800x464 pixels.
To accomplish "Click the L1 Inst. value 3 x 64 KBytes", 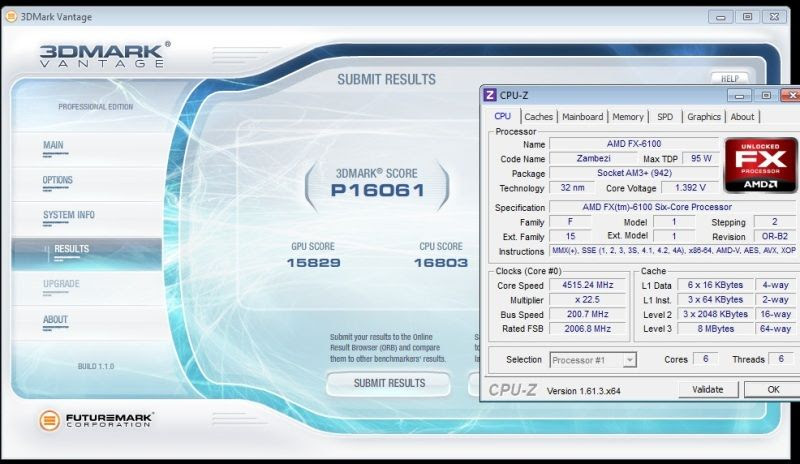I will coord(715,300).
